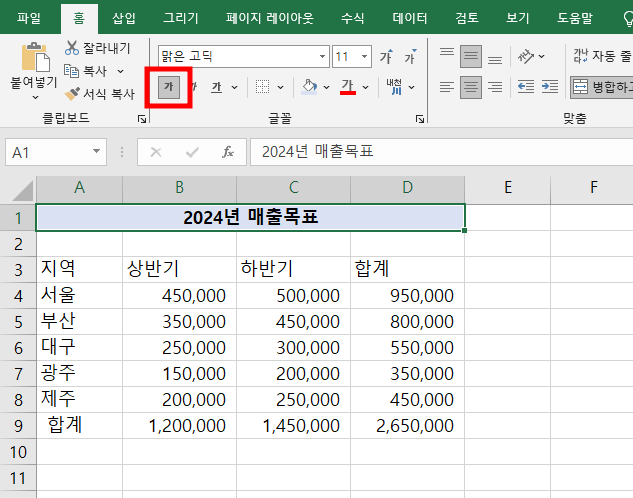Toggle bold formatting (굵게 가)
Viewport: 633px width, 498px height.
click(x=168, y=87)
